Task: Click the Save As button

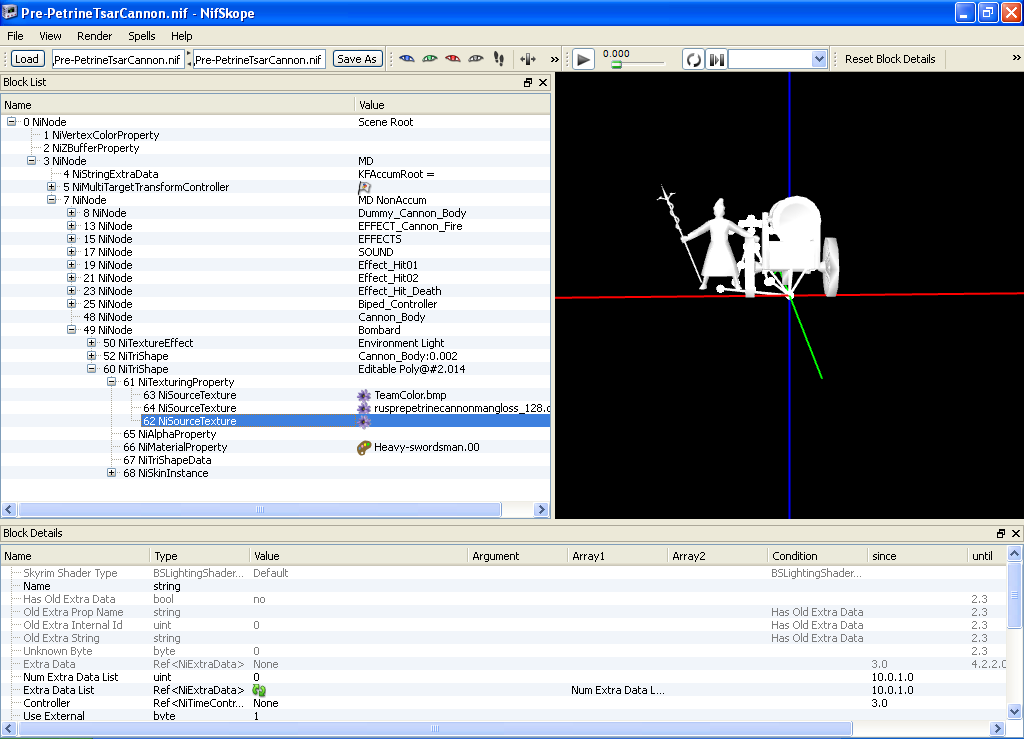Action: click(357, 59)
